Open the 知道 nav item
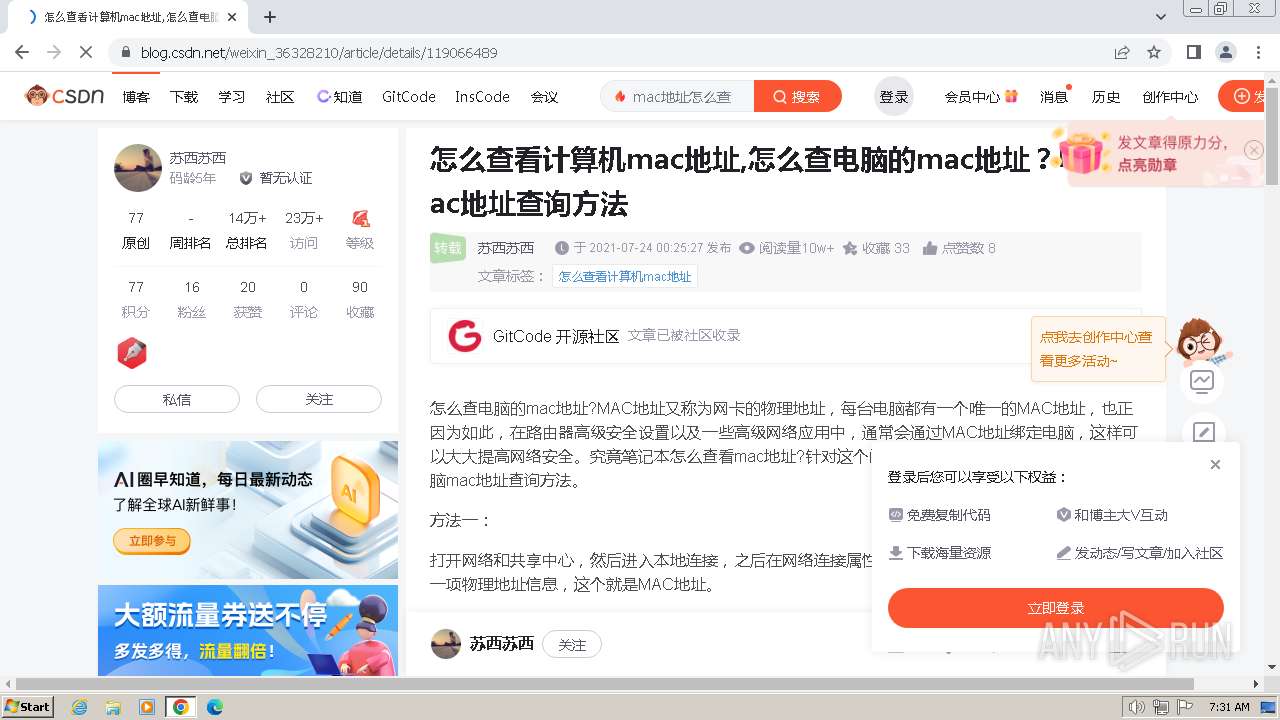Image resolution: width=1280 pixels, height=720 pixels. pos(340,97)
